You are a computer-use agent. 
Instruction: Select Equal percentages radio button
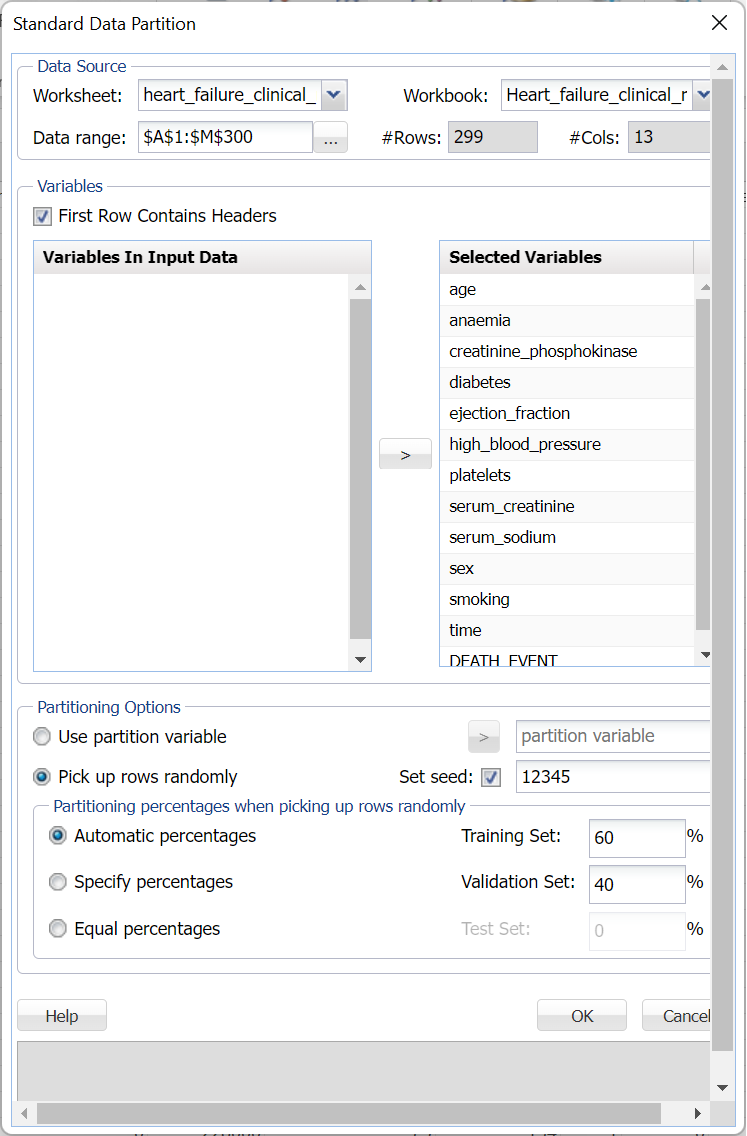pyautogui.click(x=58, y=929)
